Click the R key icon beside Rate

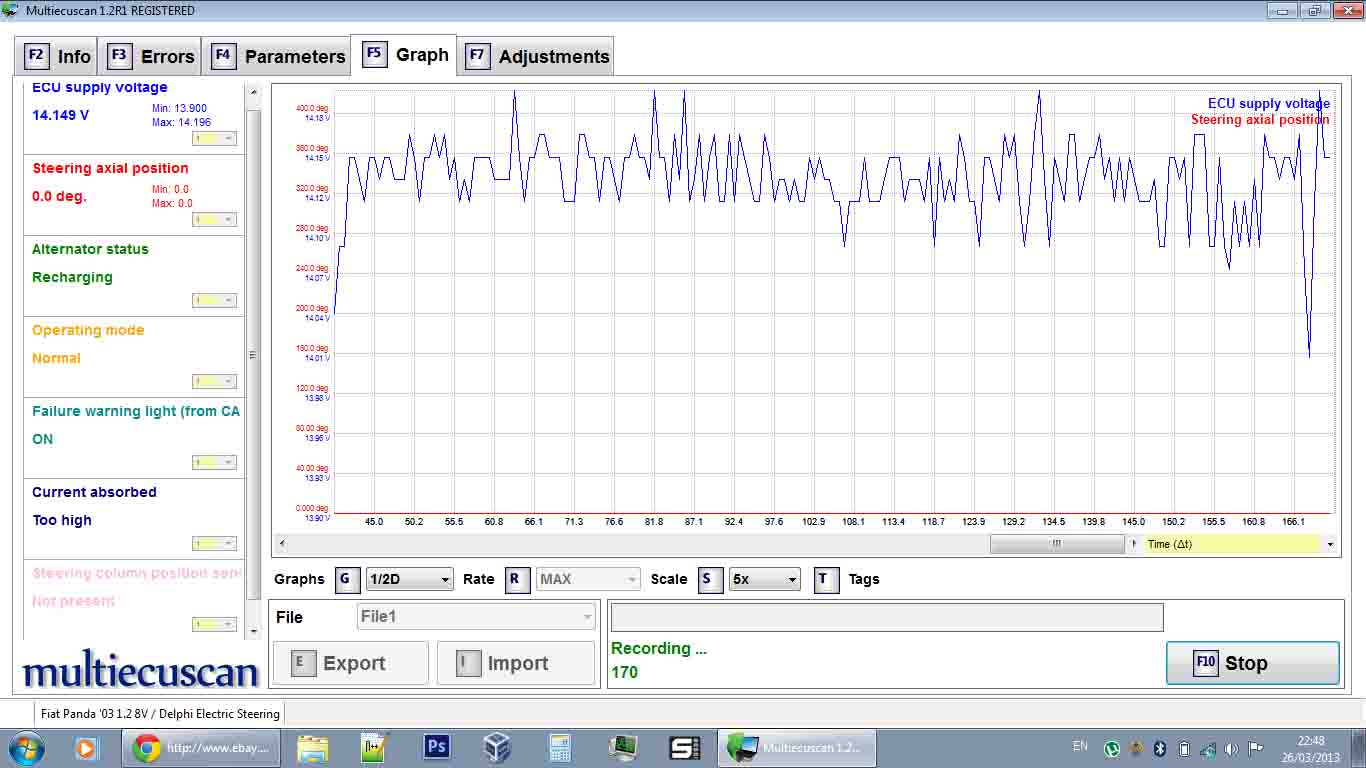[516, 579]
